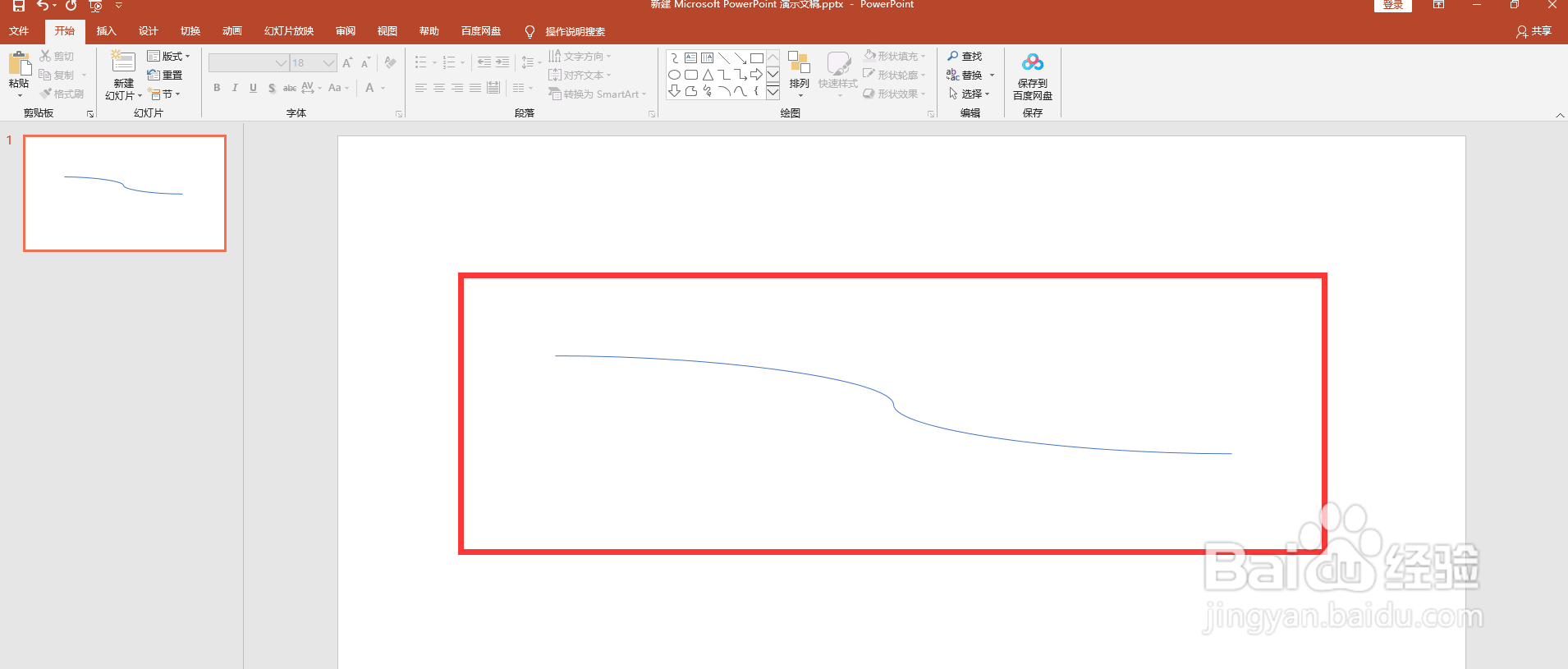The image size is (1568, 669).
Task: Toggle Strikethrough (abc) formatting
Action: tap(290, 88)
